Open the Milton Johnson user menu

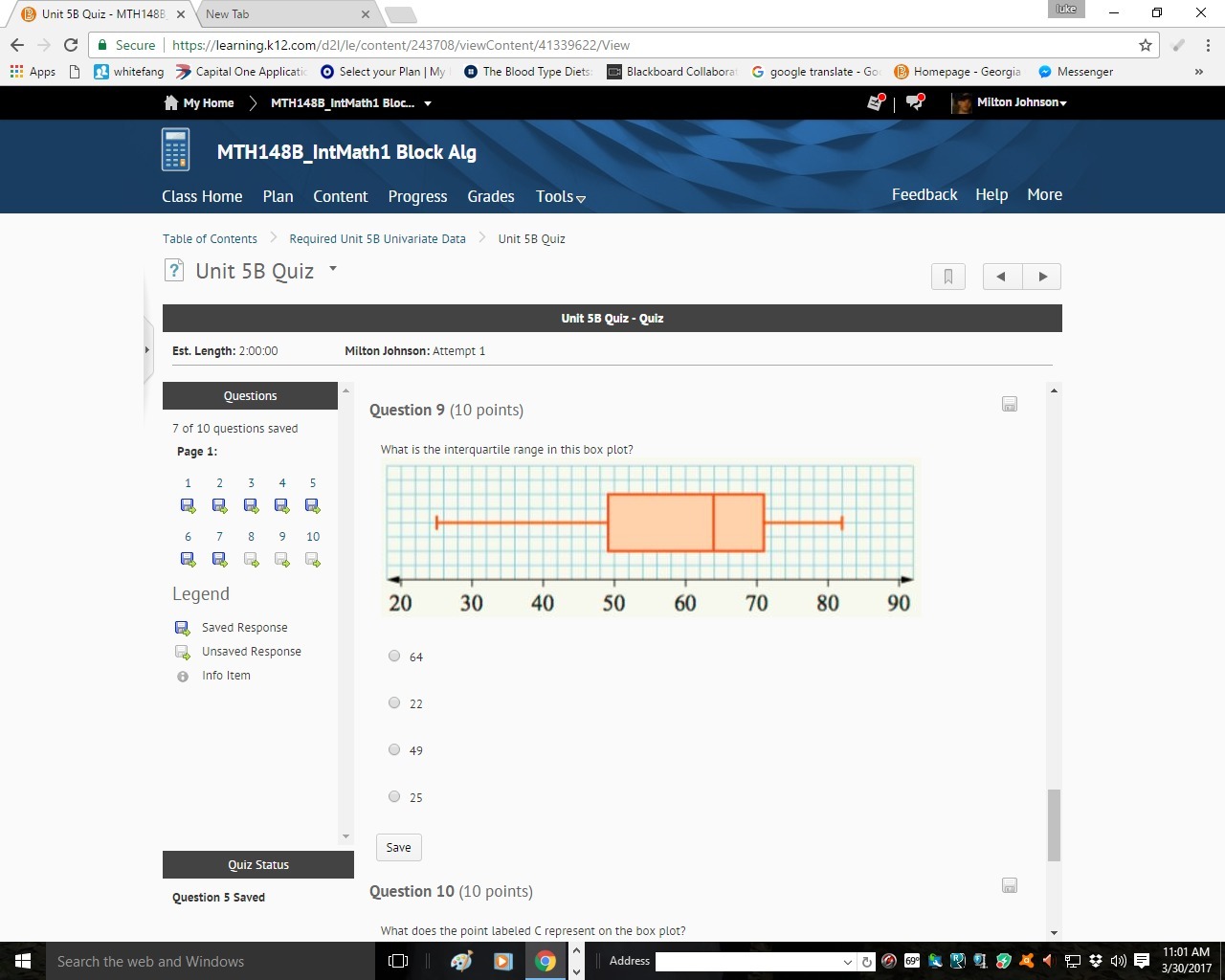pos(1021,102)
